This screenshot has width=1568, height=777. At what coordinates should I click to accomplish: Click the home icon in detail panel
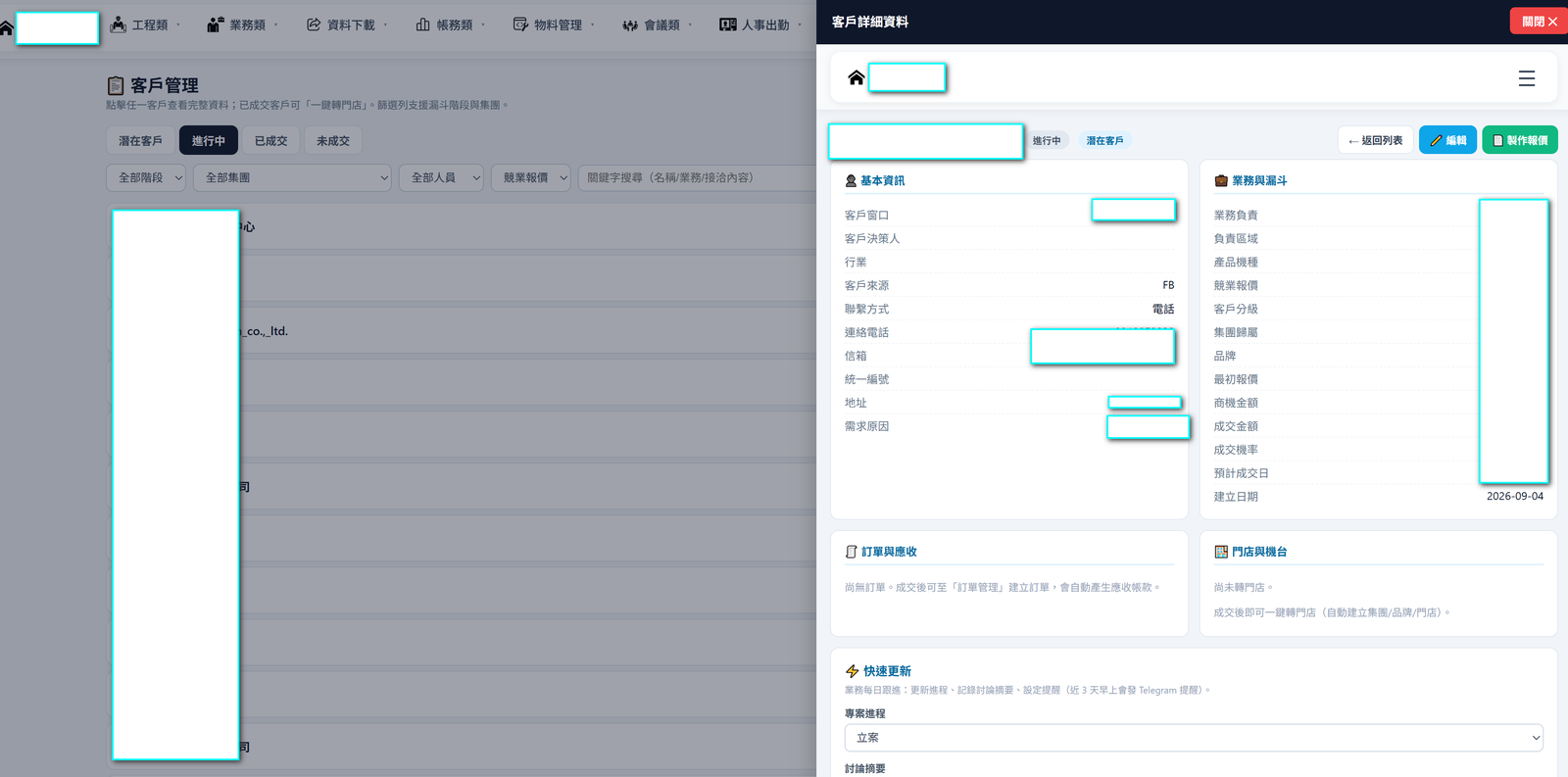click(x=856, y=77)
